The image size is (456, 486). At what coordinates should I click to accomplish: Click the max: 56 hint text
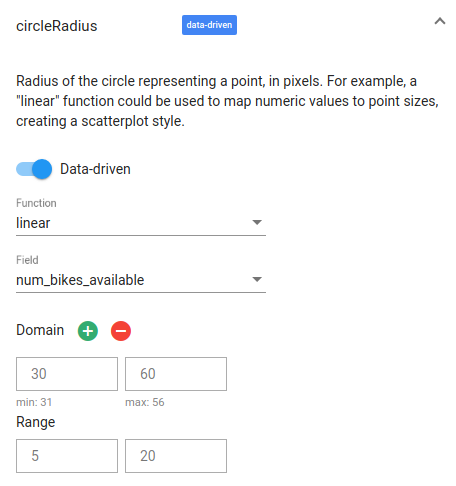[145, 402]
